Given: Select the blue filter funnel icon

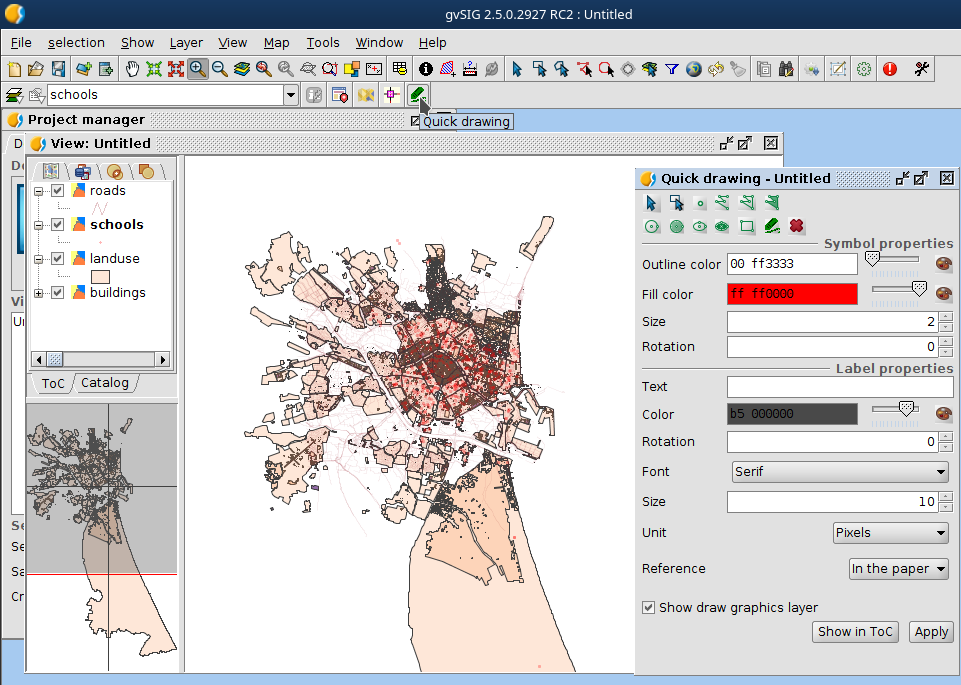Looking at the screenshot, I should (672, 69).
